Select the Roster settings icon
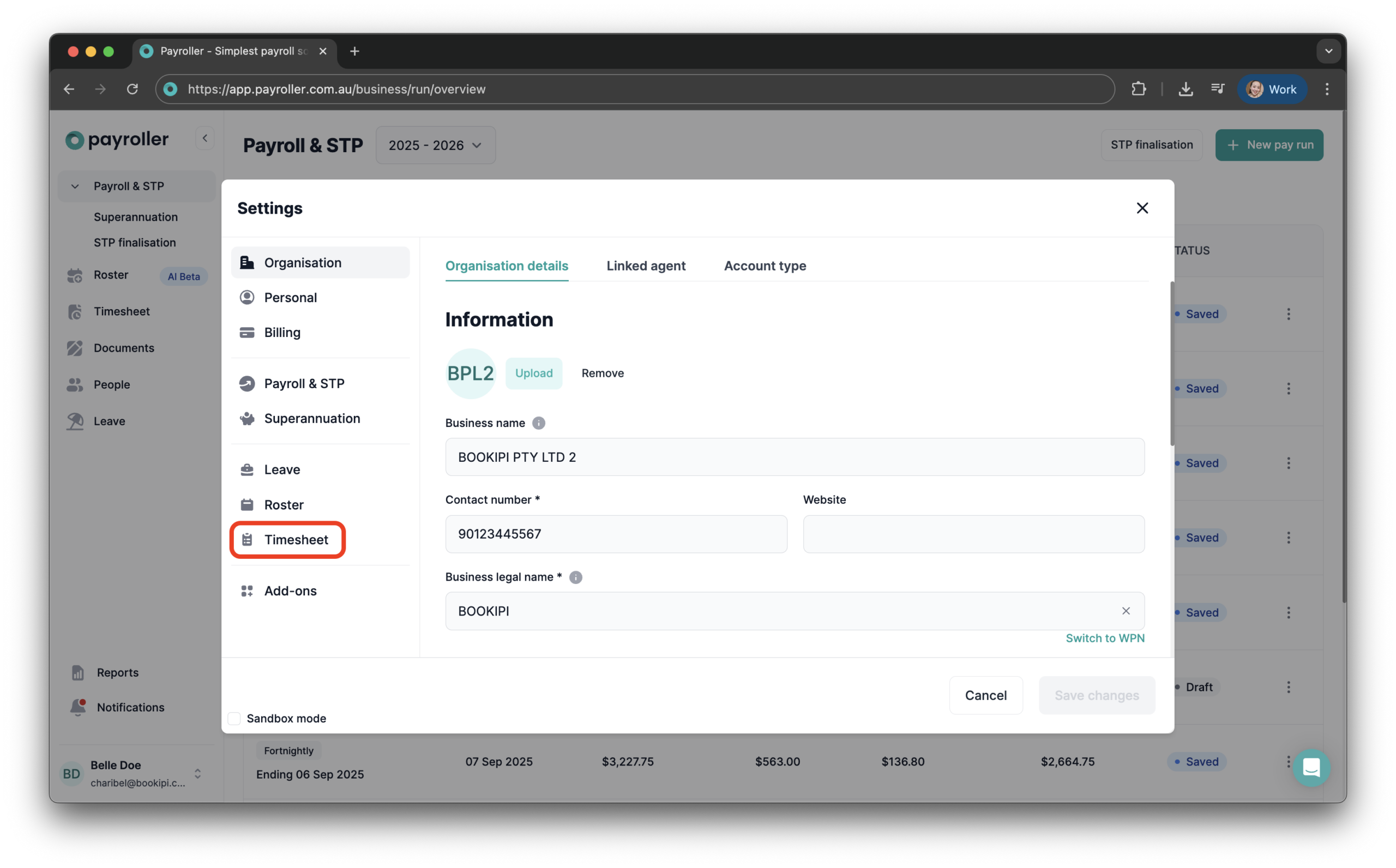The image size is (1396, 868). tap(247, 504)
